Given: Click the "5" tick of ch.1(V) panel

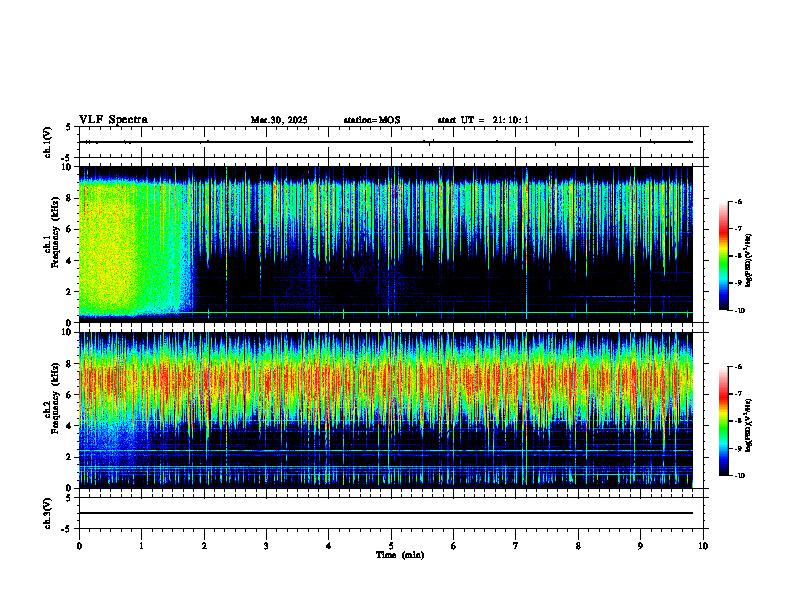Looking at the screenshot, I should click(70, 127).
